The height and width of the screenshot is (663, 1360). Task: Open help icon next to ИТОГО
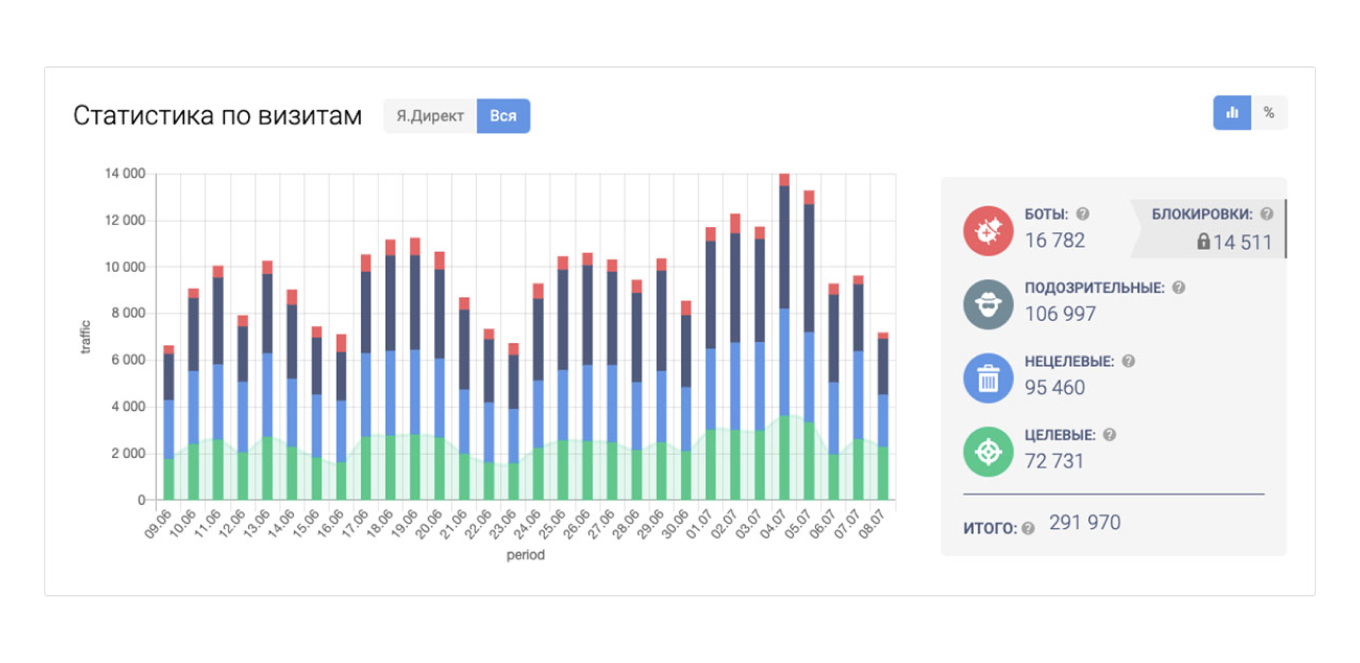(x=1028, y=528)
